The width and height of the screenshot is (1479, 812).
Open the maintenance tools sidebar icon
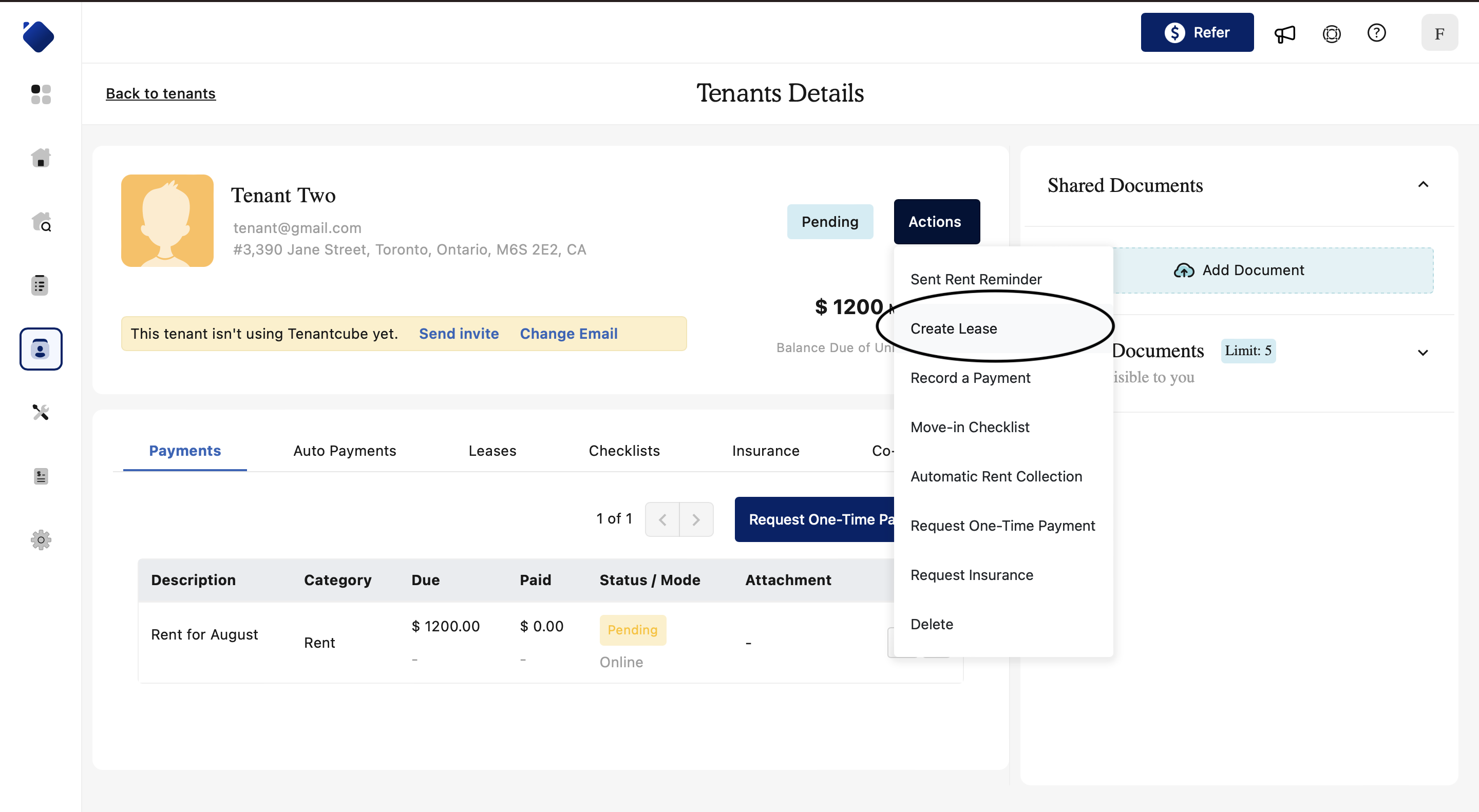point(41,412)
